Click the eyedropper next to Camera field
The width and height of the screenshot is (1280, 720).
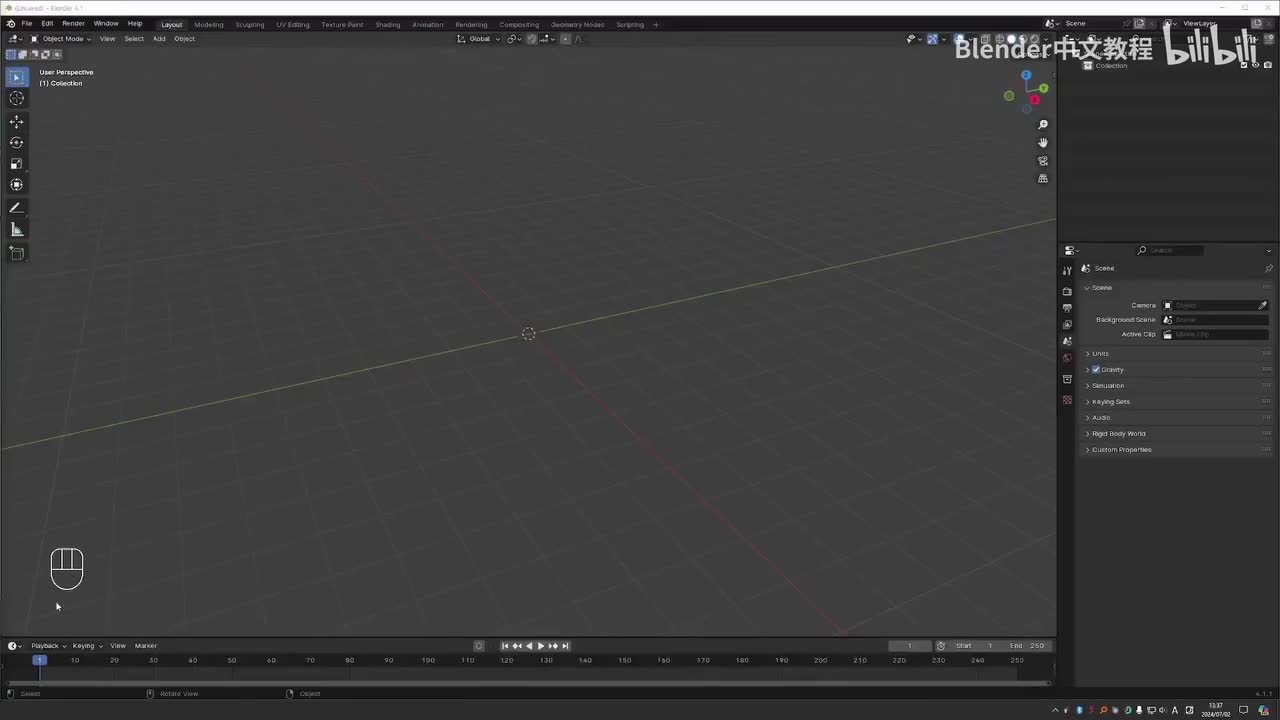(x=1262, y=305)
